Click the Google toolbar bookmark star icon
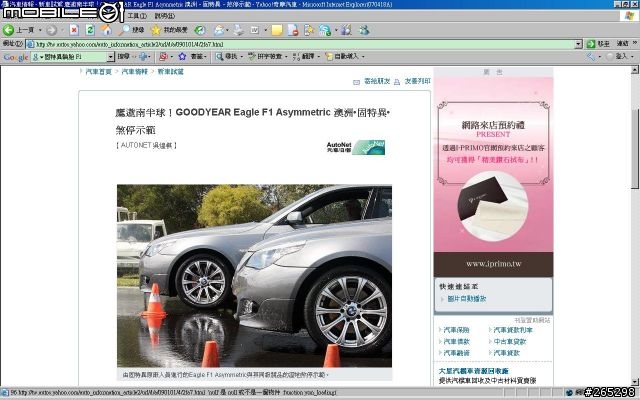This screenshot has height=400, width=640. click(182, 56)
